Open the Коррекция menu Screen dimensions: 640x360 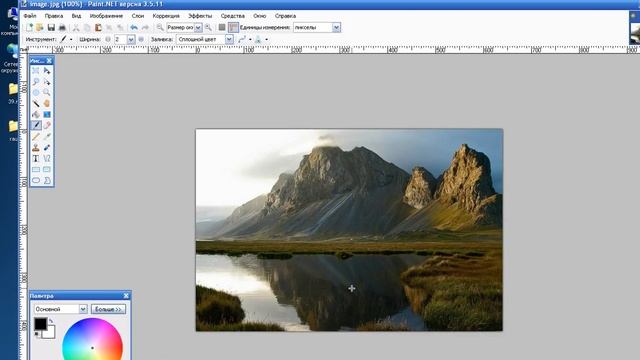click(166, 16)
